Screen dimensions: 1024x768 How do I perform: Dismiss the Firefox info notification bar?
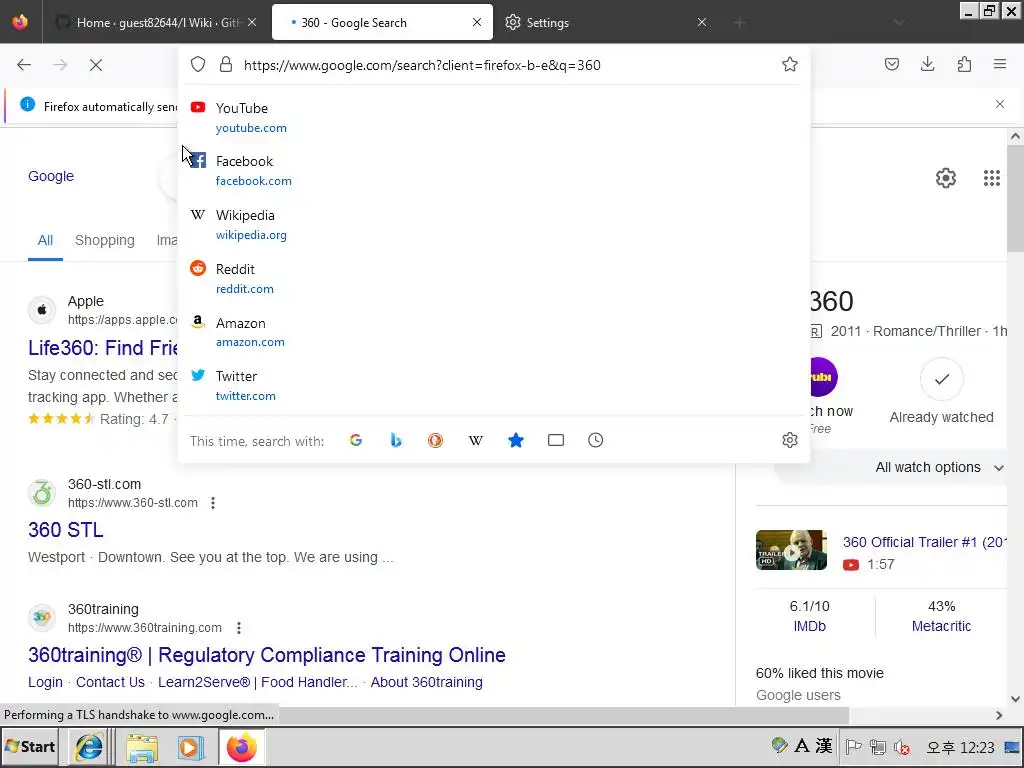coord(1000,104)
